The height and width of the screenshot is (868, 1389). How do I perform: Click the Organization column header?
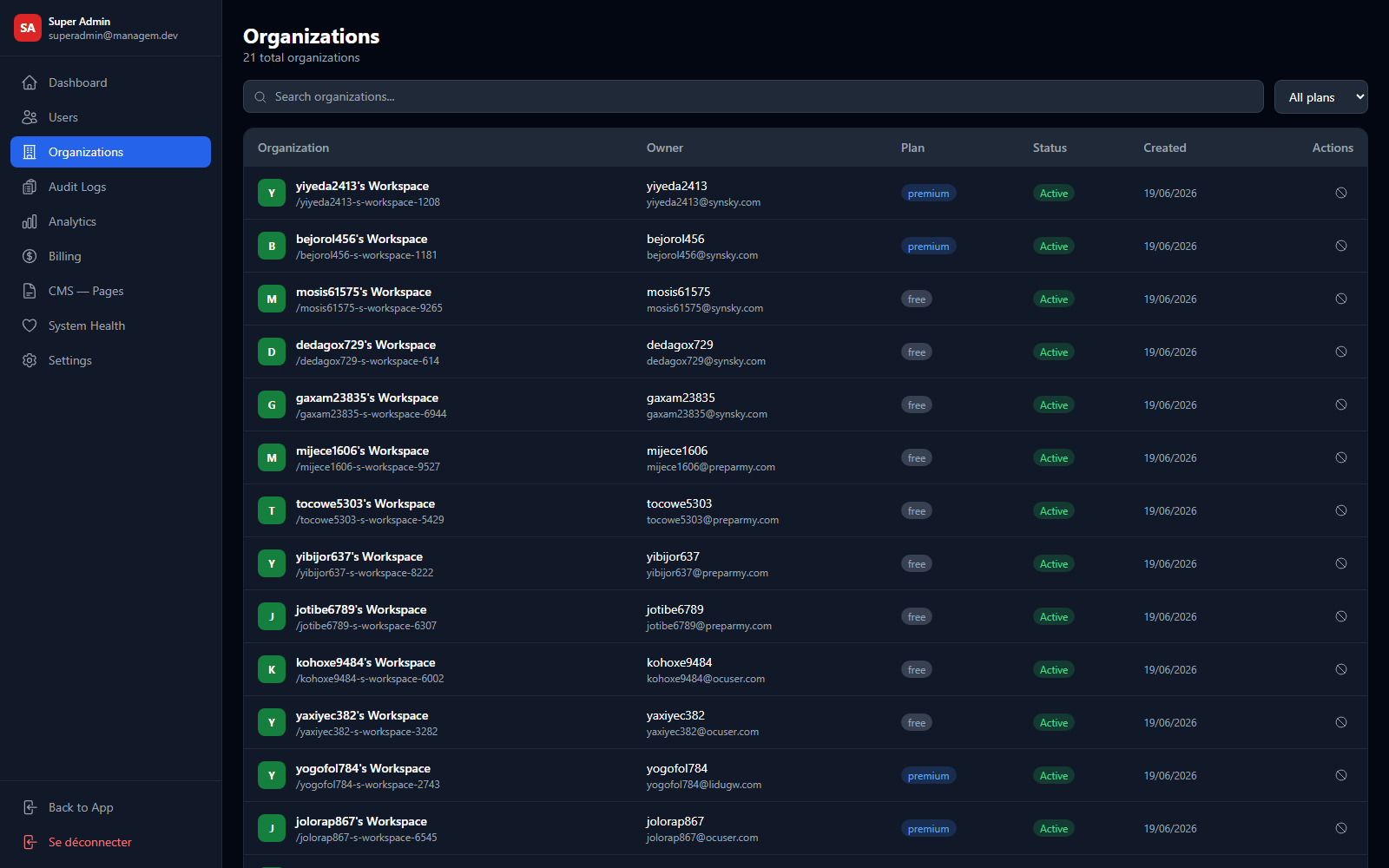(x=293, y=148)
